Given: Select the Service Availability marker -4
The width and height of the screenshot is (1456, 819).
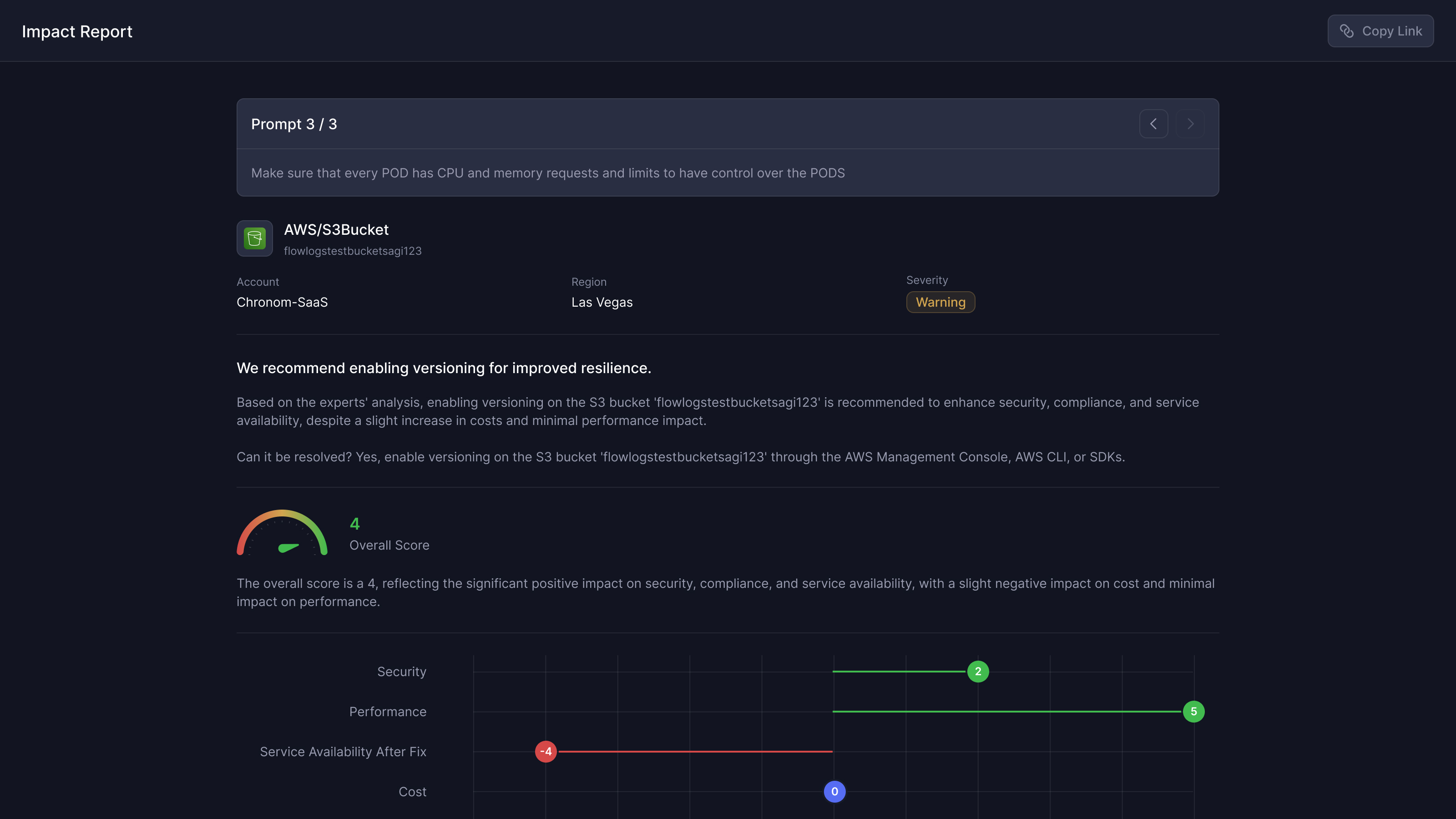Looking at the screenshot, I should [x=546, y=752].
